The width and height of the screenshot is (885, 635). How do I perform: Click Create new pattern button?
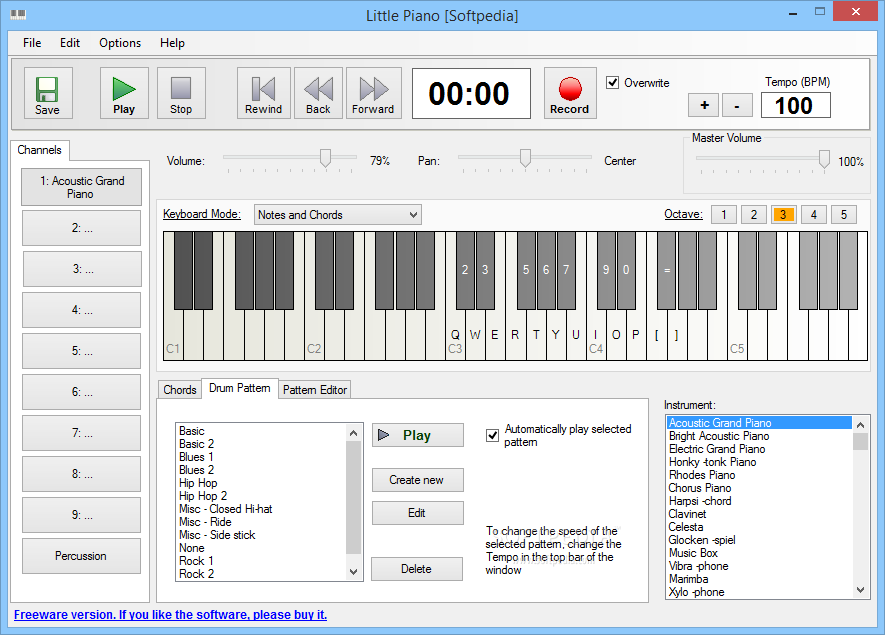[418, 480]
